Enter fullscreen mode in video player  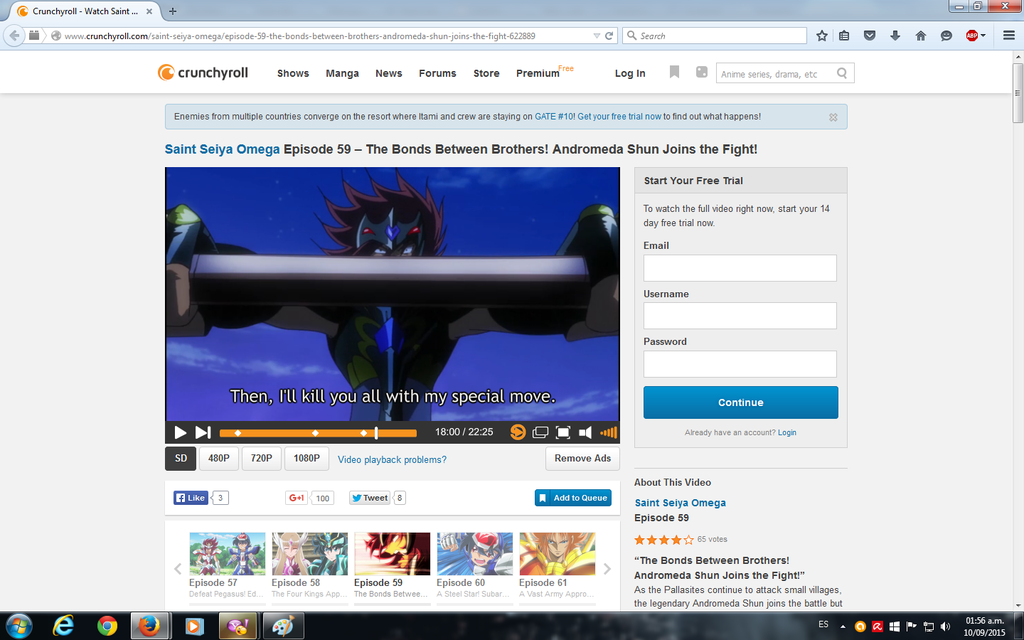tap(563, 432)
